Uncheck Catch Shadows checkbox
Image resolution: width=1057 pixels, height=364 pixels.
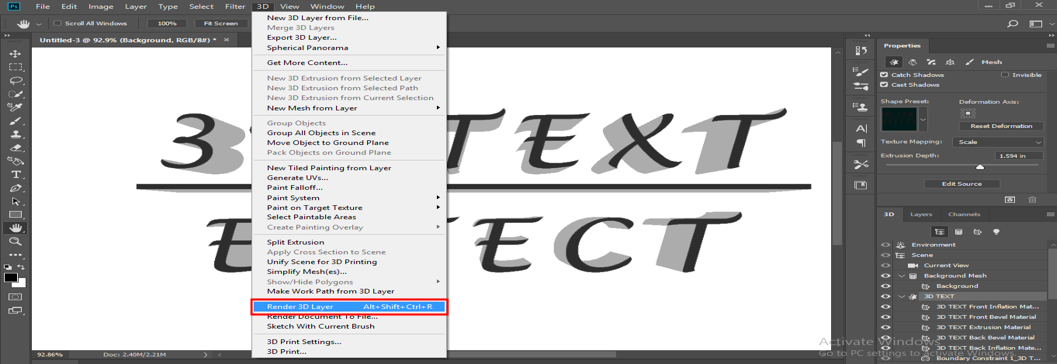884,75
